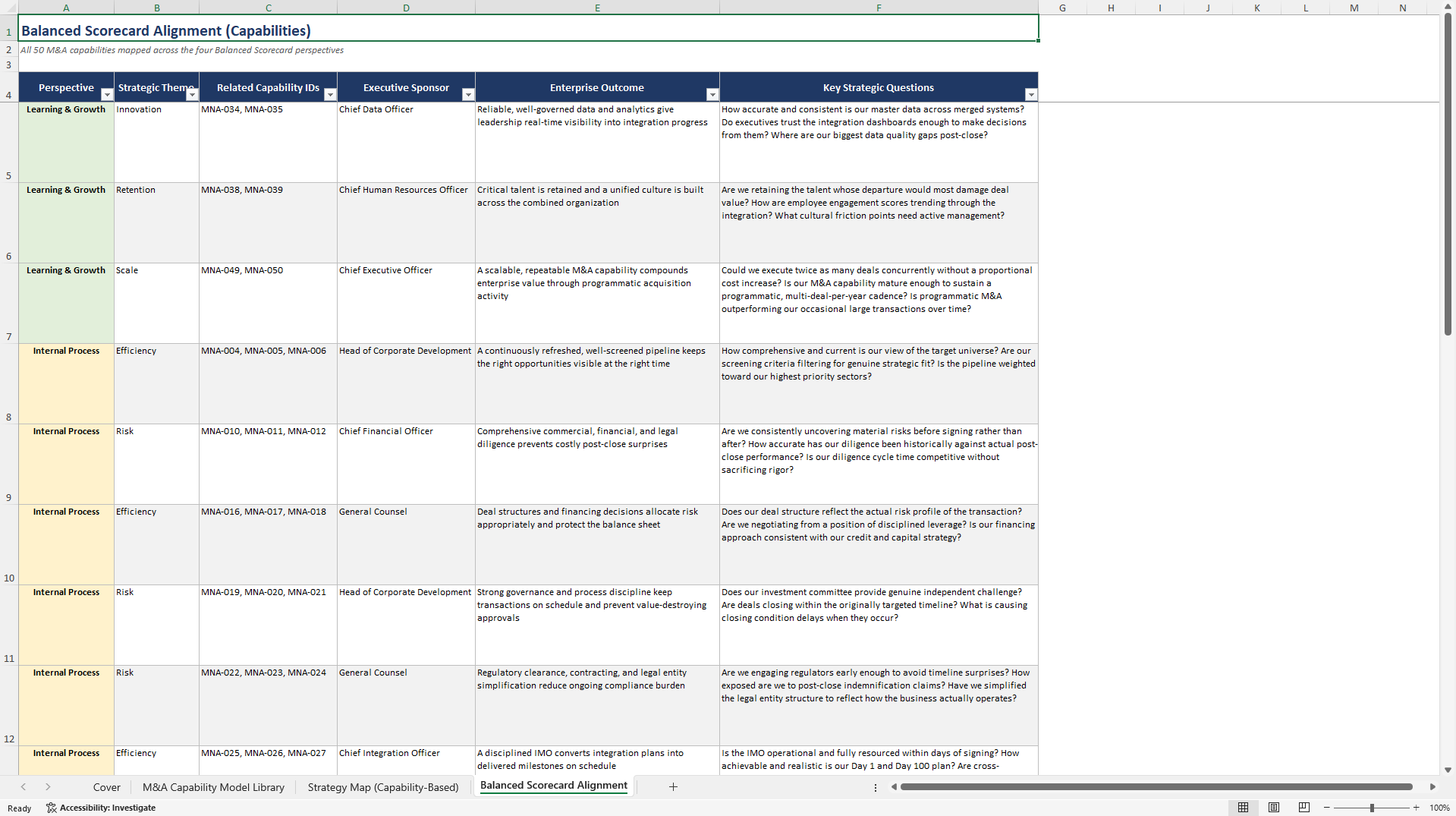Select row 9 header
The height and width of the screenshot is (816, 1456).
click(x=9, y=464)
